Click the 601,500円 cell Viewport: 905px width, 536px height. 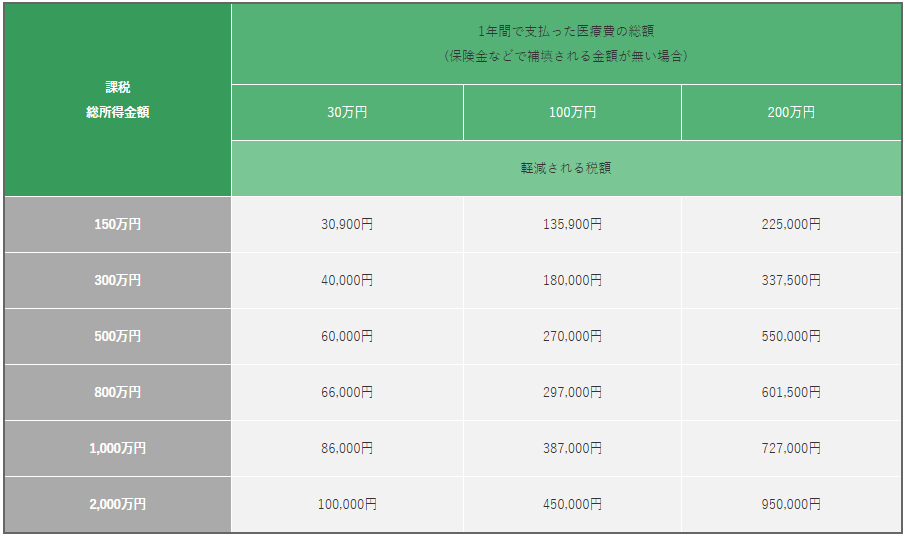pyautogui.click(x=791, y=392)
